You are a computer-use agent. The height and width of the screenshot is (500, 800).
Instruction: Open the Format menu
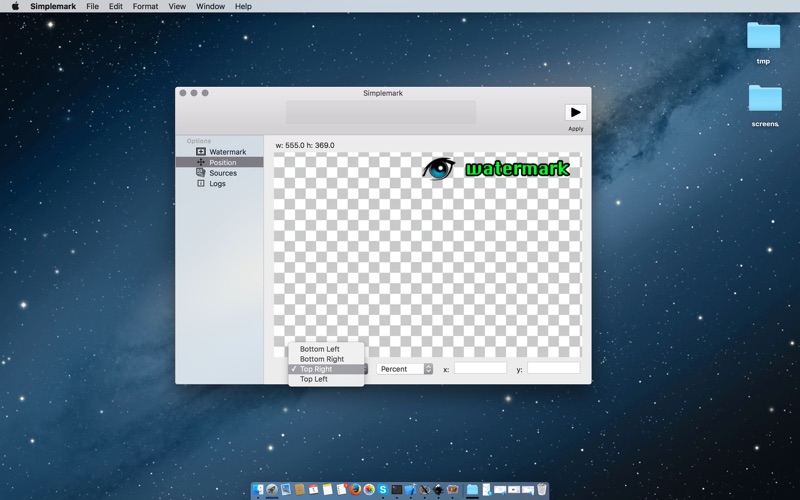[145, 6]
